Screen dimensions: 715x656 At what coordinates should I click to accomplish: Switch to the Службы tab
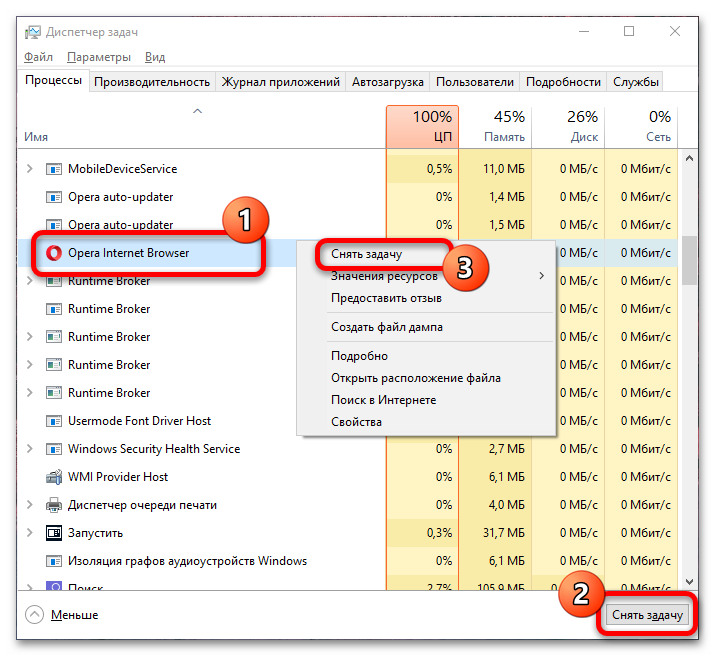636,82
